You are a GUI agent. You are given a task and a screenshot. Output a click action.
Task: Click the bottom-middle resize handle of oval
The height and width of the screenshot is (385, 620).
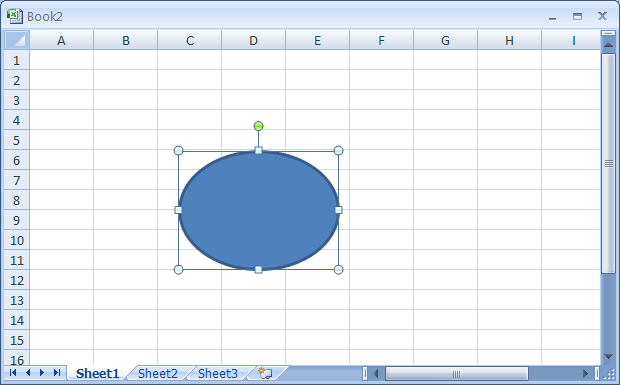pos(258,270)
